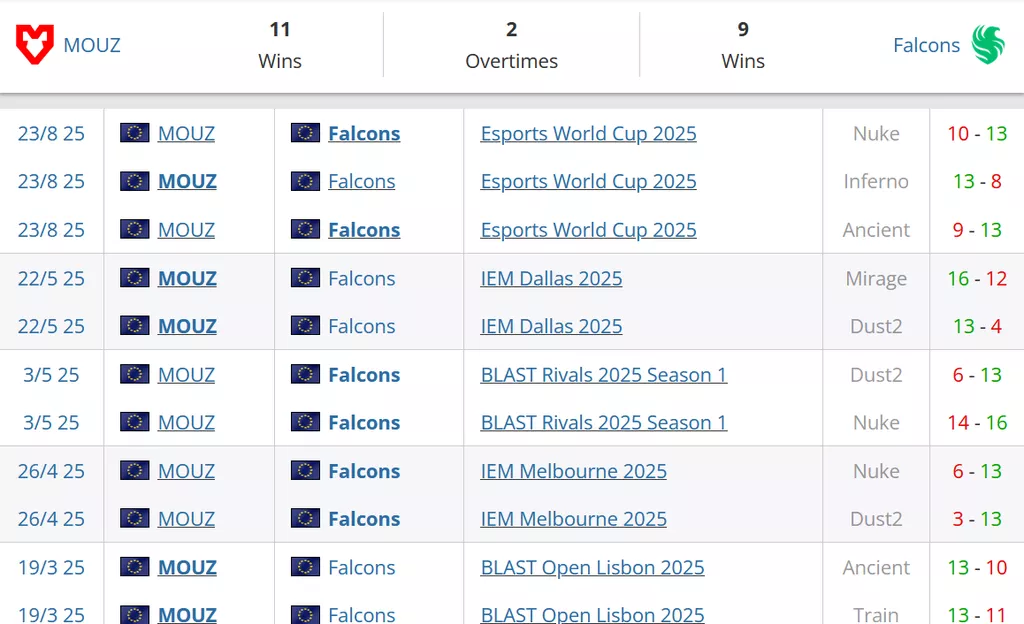Click the EU flag beside MOUZ, Nuke 10-13 row
The image size is (1024, 624).
(135, 133)
